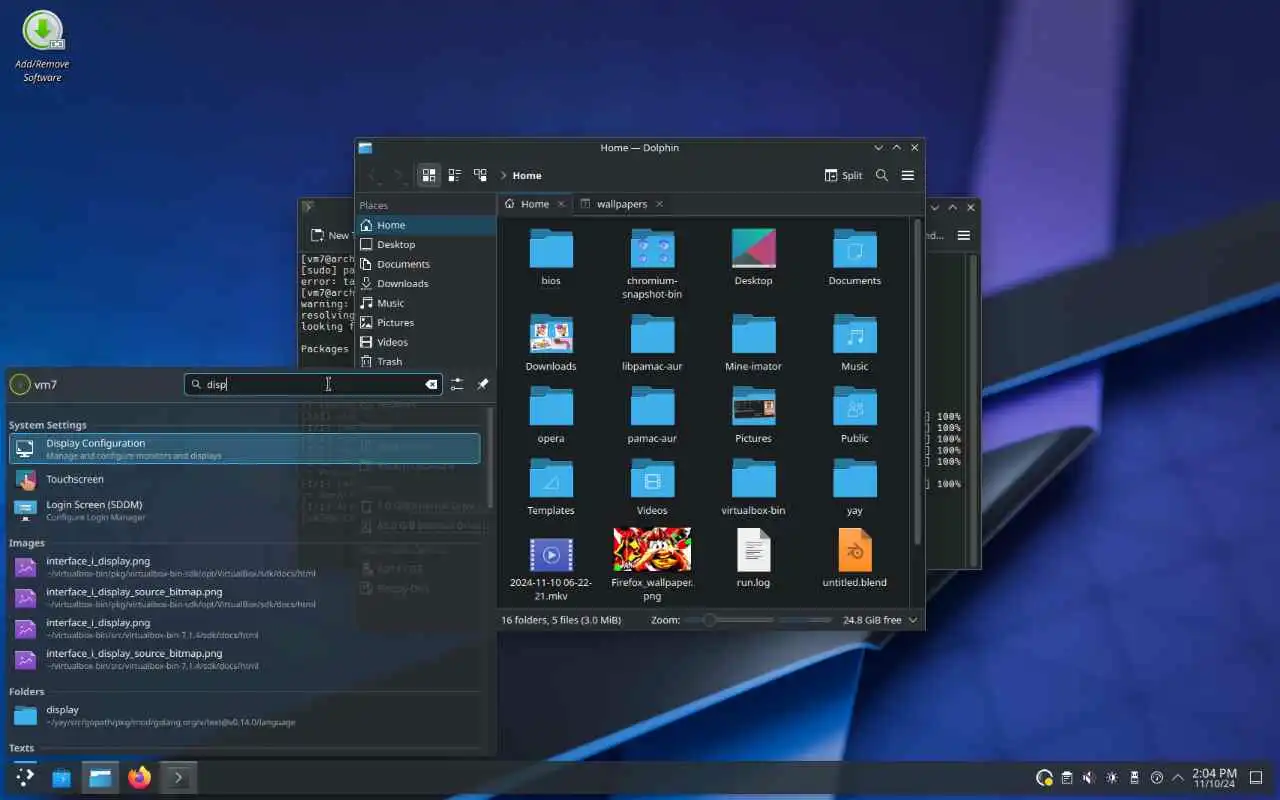Click the vm7 user avatar
The image size is (1280, 800).
[x=20, y=384]
